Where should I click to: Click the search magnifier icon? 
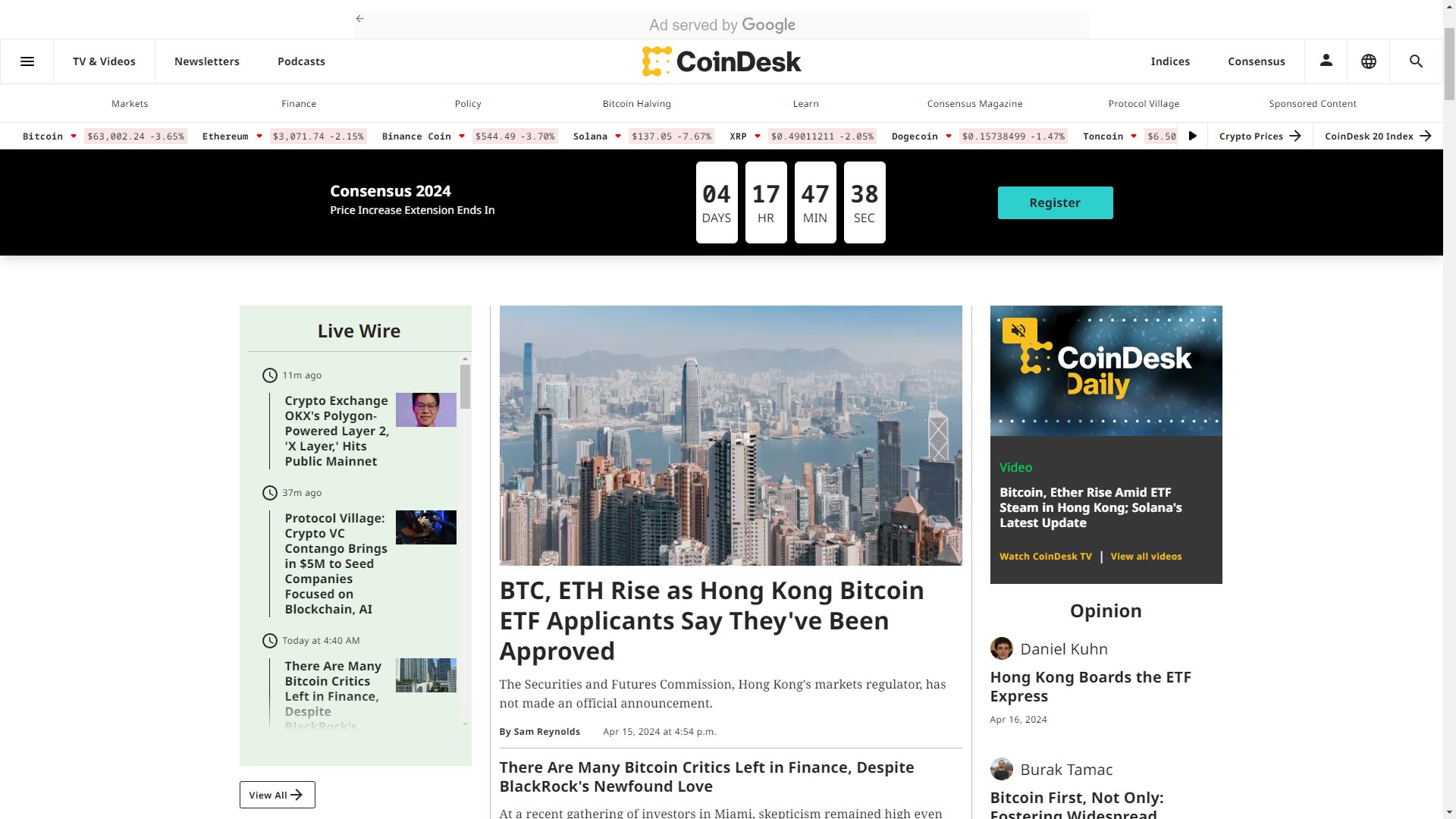click(x=1416, y=61)
